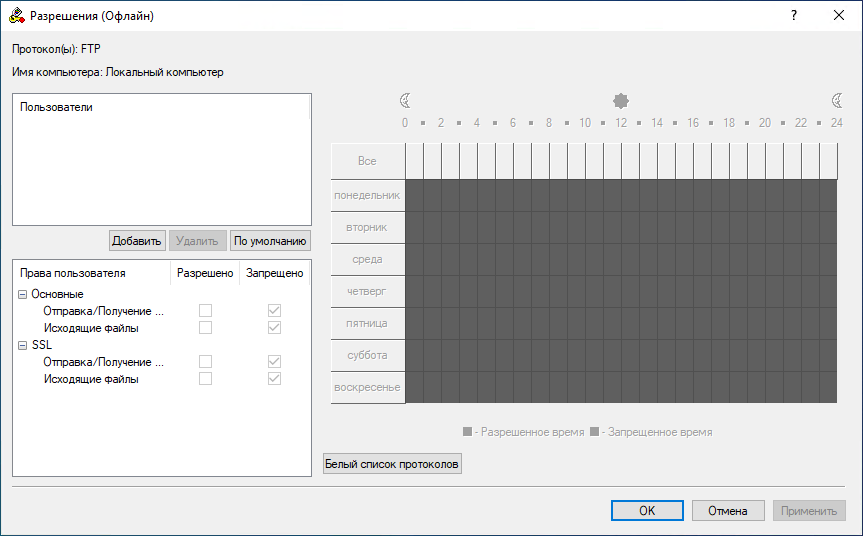Viewport: 863px width, 536px height.
Task: Select Отправка/Получение under SSL
Action: 103,362
